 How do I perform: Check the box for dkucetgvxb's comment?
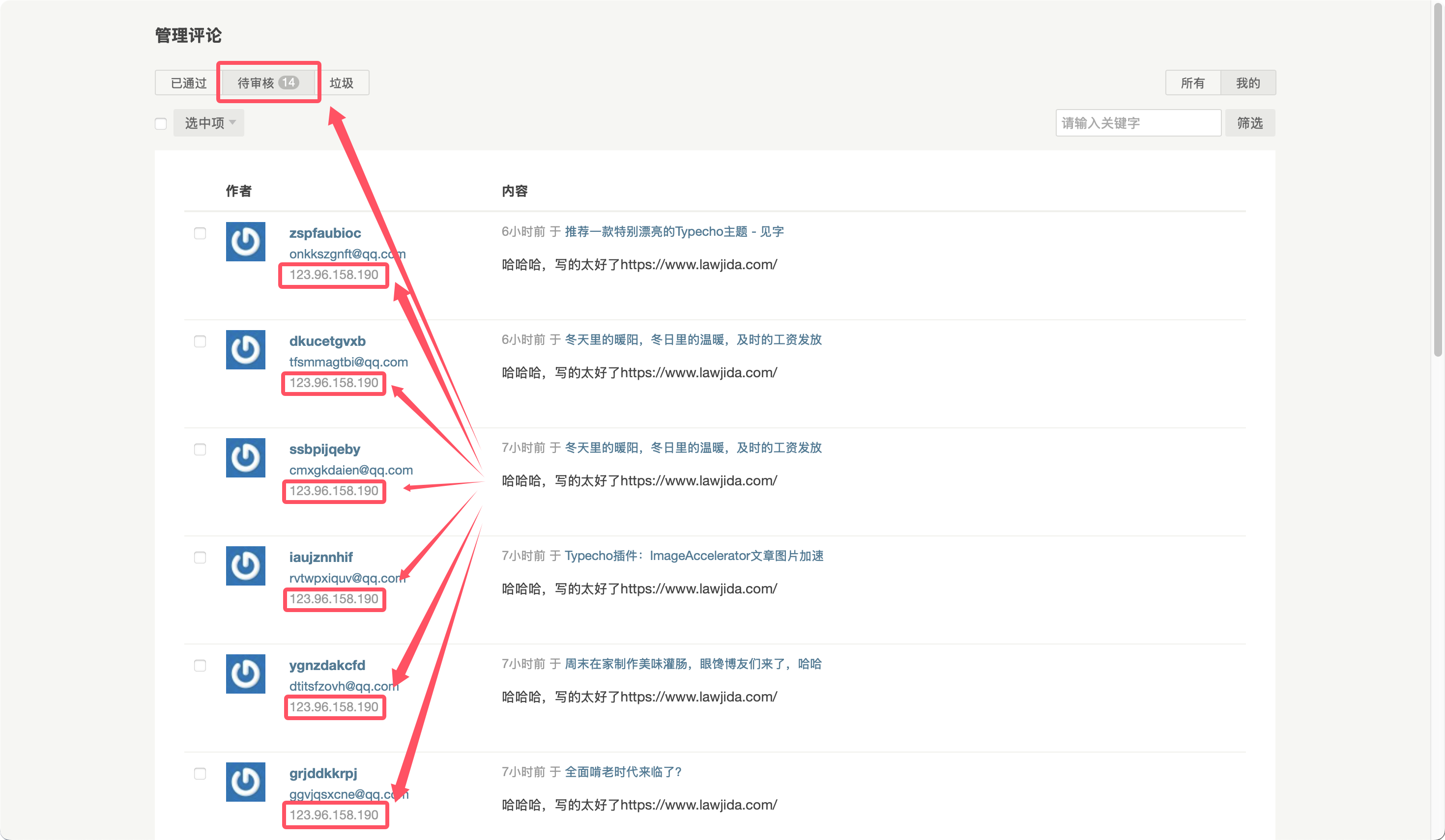tap(200, 341)
